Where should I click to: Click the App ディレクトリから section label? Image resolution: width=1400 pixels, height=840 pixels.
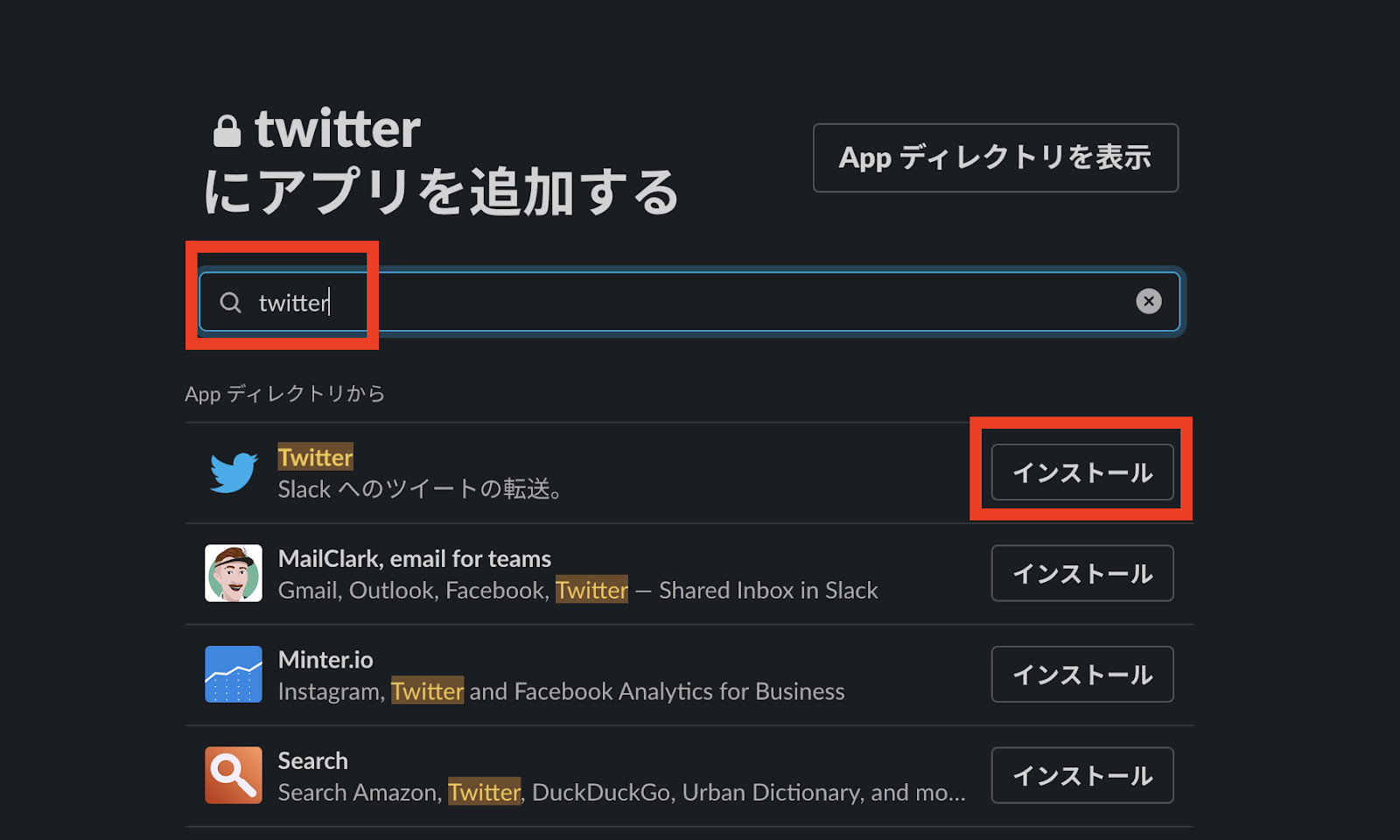pos(284,394)
